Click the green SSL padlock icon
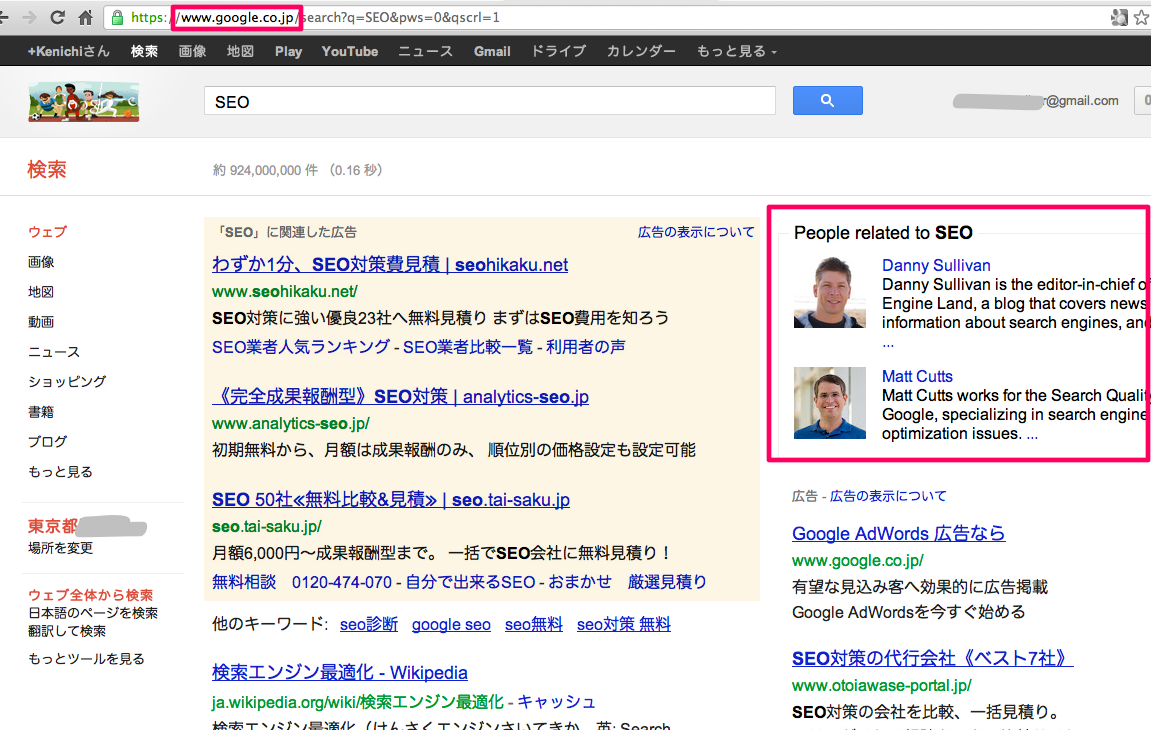 pyautogui.click(x=117, y=18)
